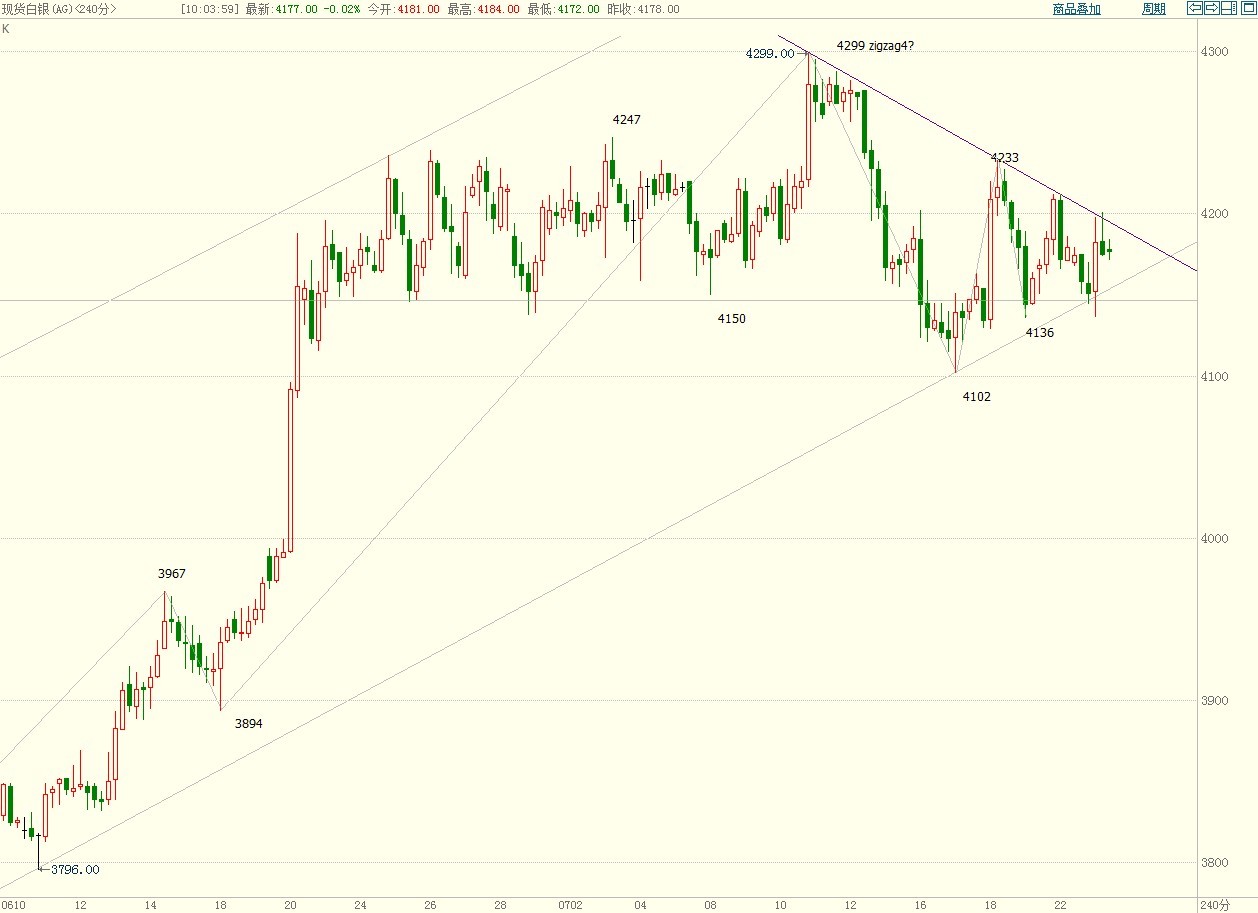Select the '4299 zigzag4?' annotation
The height and width of the screenshot is (913, 1258).
coord(875,45)
